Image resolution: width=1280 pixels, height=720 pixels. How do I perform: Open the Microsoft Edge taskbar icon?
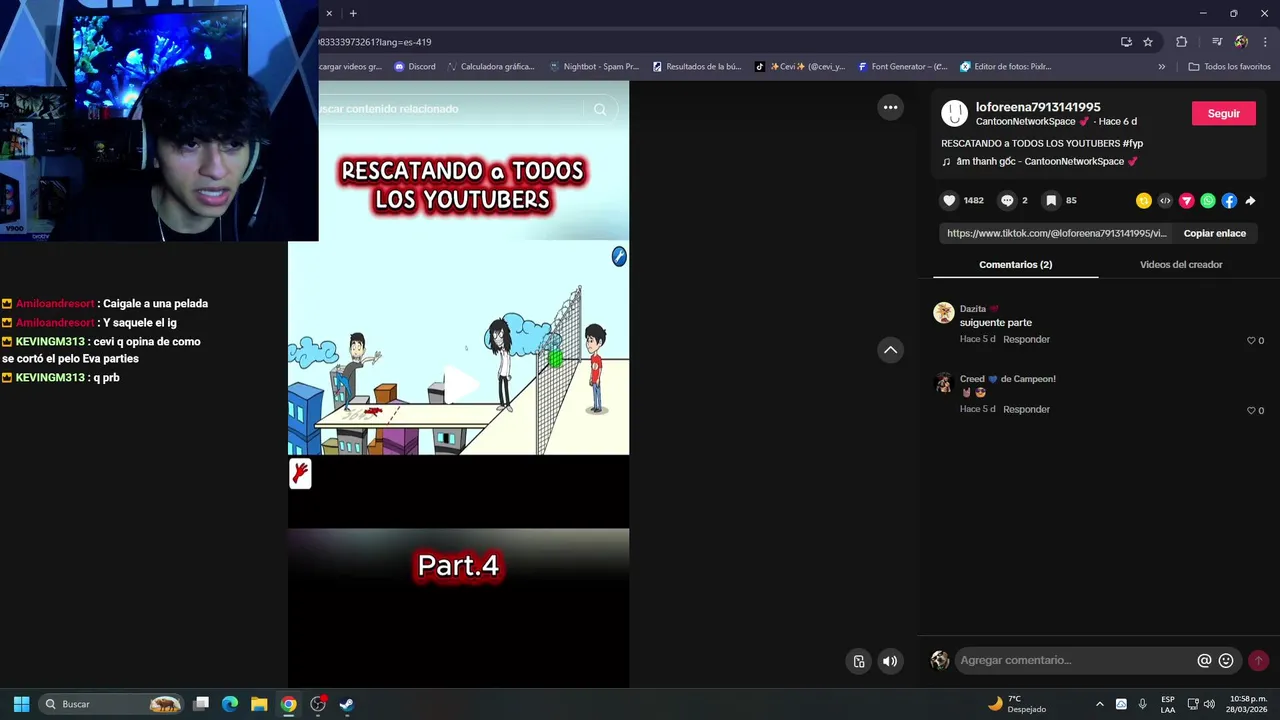230,704
